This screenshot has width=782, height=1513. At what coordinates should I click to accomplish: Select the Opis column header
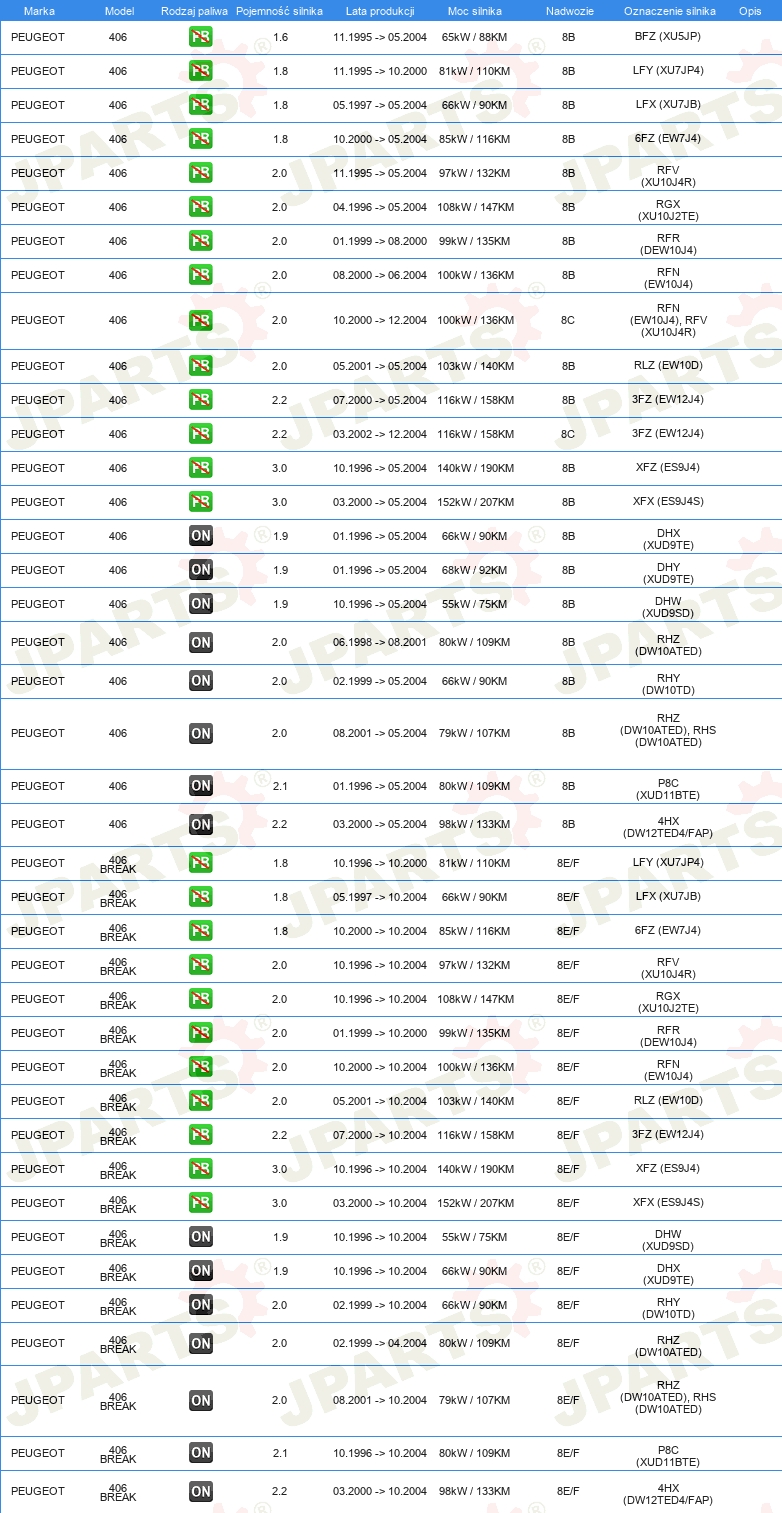pos(750,11)
